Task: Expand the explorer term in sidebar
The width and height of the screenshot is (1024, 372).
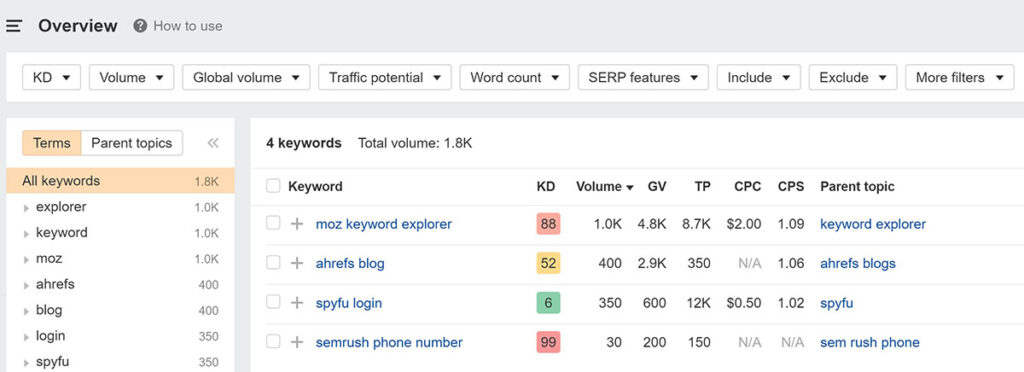Action: click(26, 208)
